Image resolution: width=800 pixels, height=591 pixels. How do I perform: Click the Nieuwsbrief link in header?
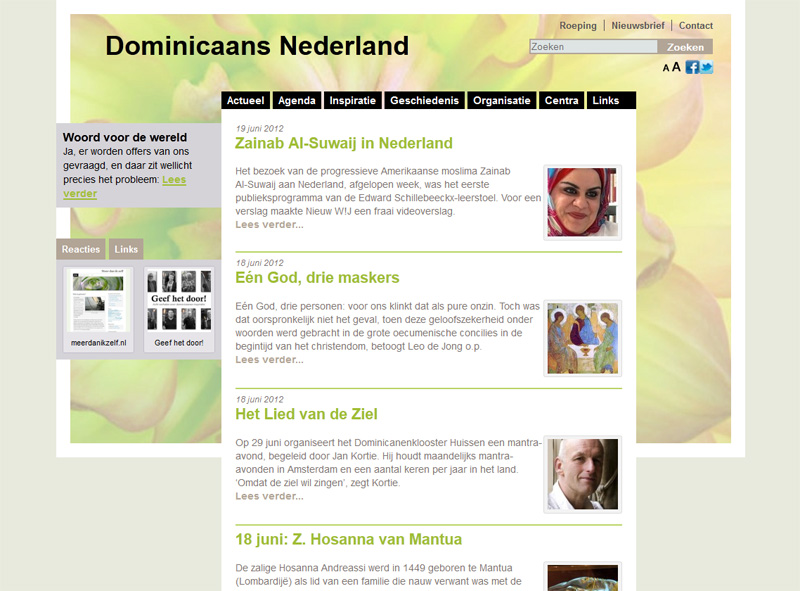(638, 26)
